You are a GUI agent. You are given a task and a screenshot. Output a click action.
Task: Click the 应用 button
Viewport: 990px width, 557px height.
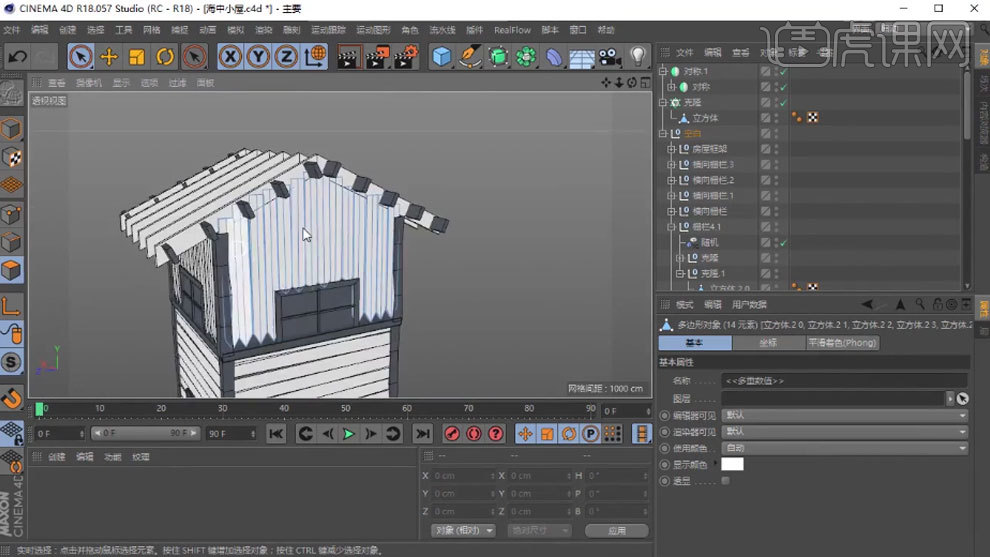pyautogui.click(x=616, y=531)
